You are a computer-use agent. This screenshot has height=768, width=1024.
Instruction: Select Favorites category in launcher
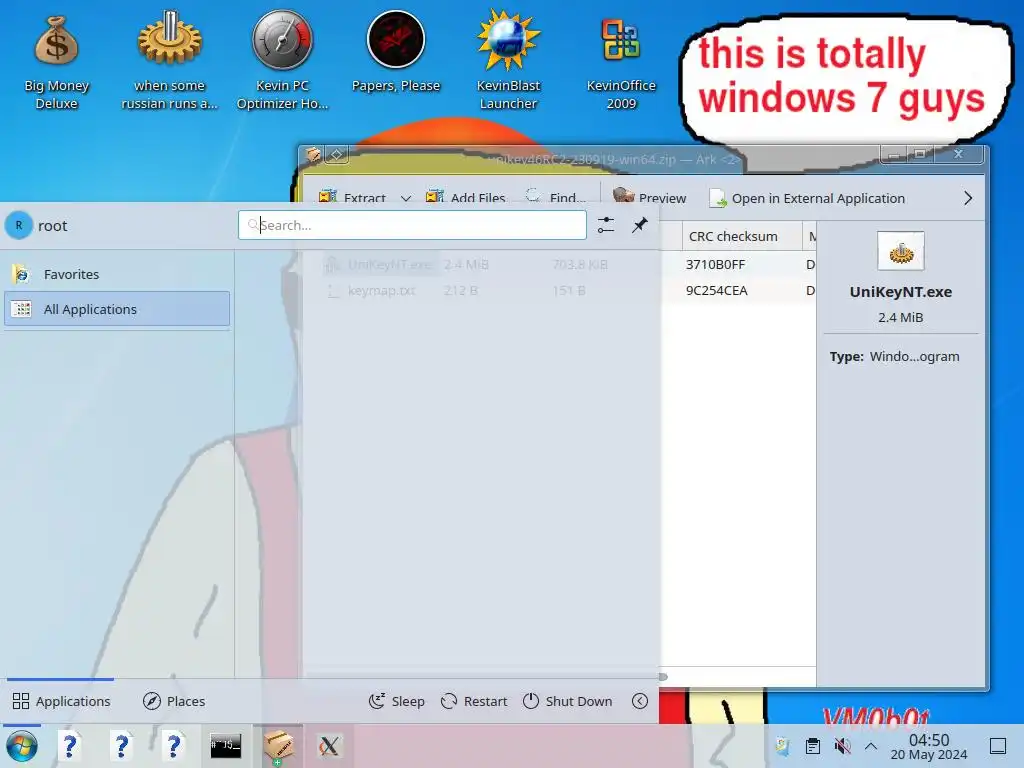click(117, 274)
